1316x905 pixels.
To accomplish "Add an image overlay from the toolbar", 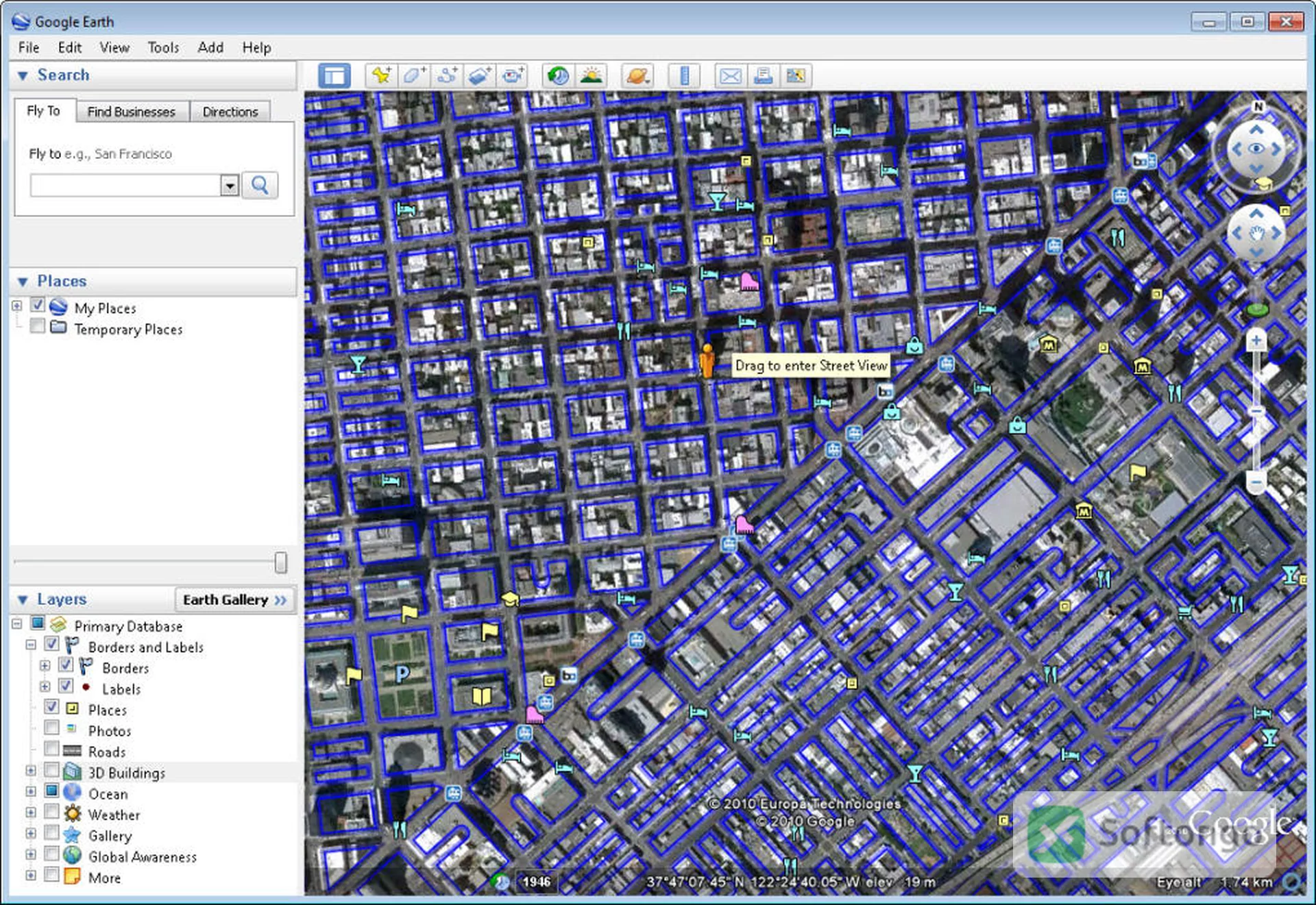I will tap(480, 75).
